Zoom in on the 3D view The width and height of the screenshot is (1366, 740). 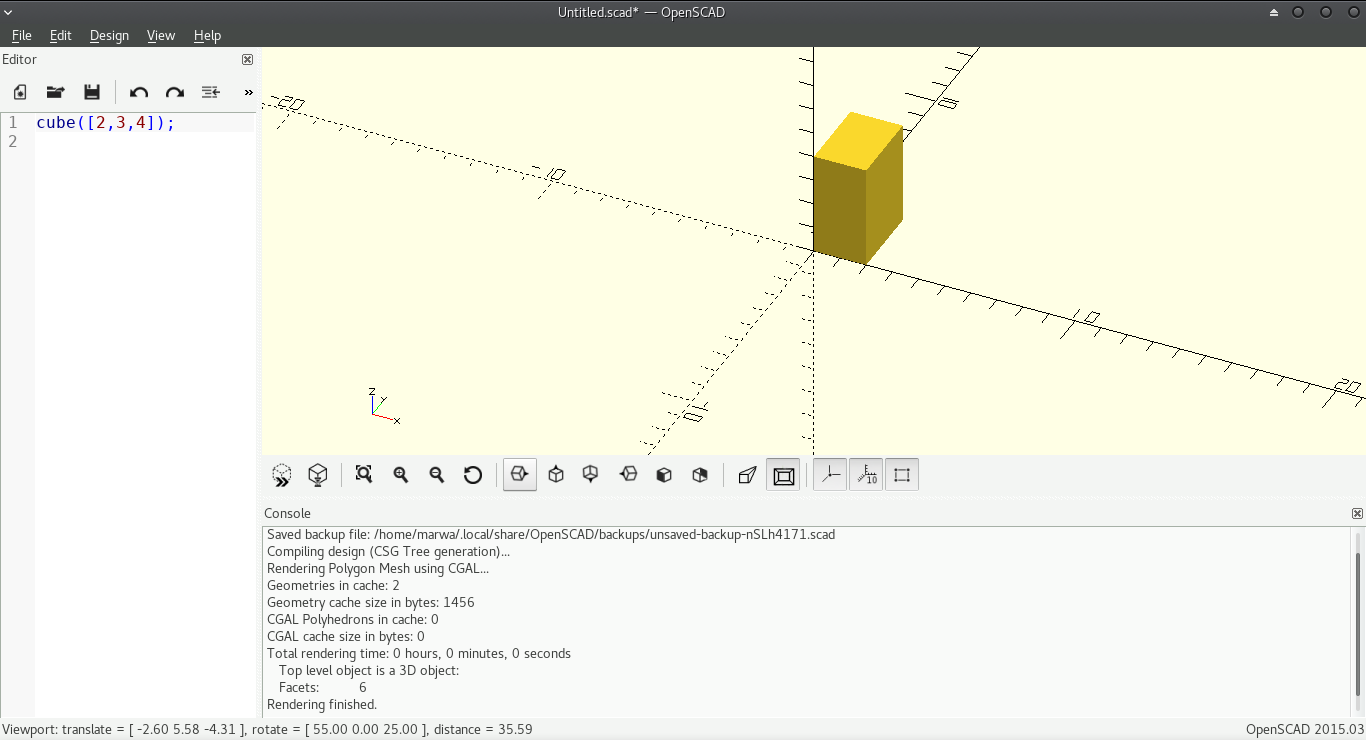pyautogui.click(x=401, y=475)
